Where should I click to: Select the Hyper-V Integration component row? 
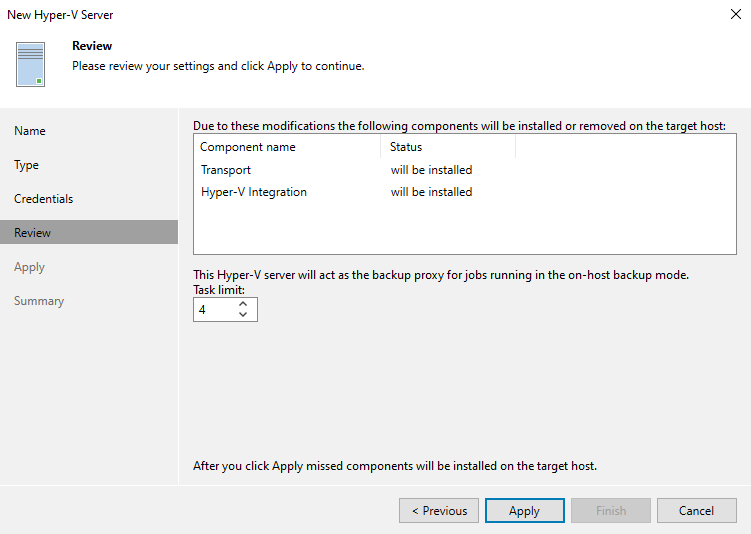coord(254,192)
